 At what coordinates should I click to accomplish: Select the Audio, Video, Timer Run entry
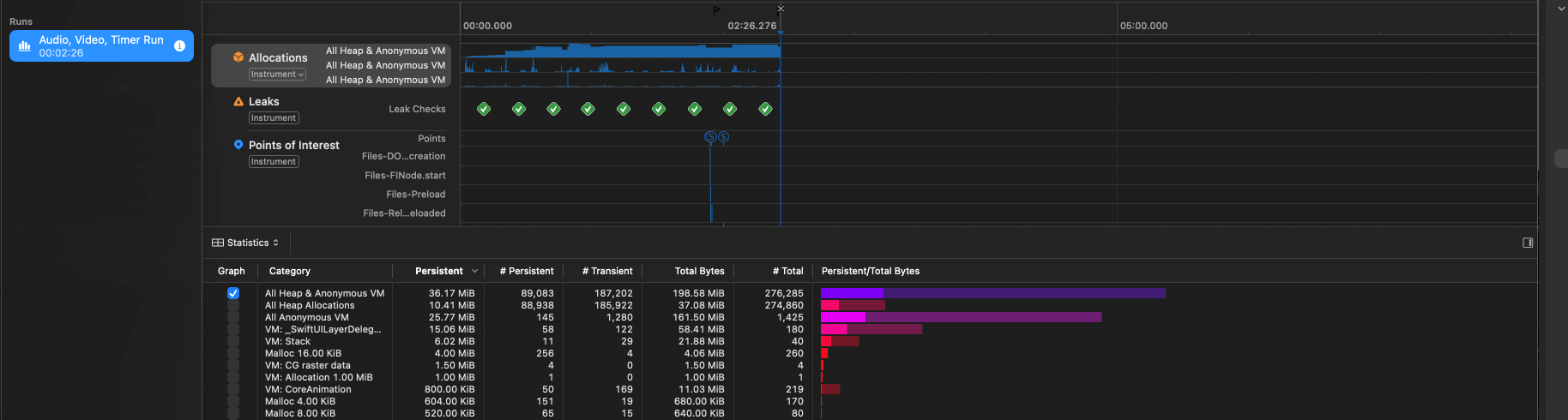click(101, 46)
